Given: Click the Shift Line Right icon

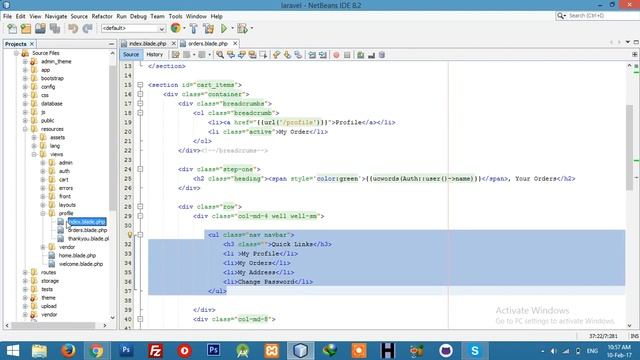Looking at the screenshot, I should coord(323,55).
